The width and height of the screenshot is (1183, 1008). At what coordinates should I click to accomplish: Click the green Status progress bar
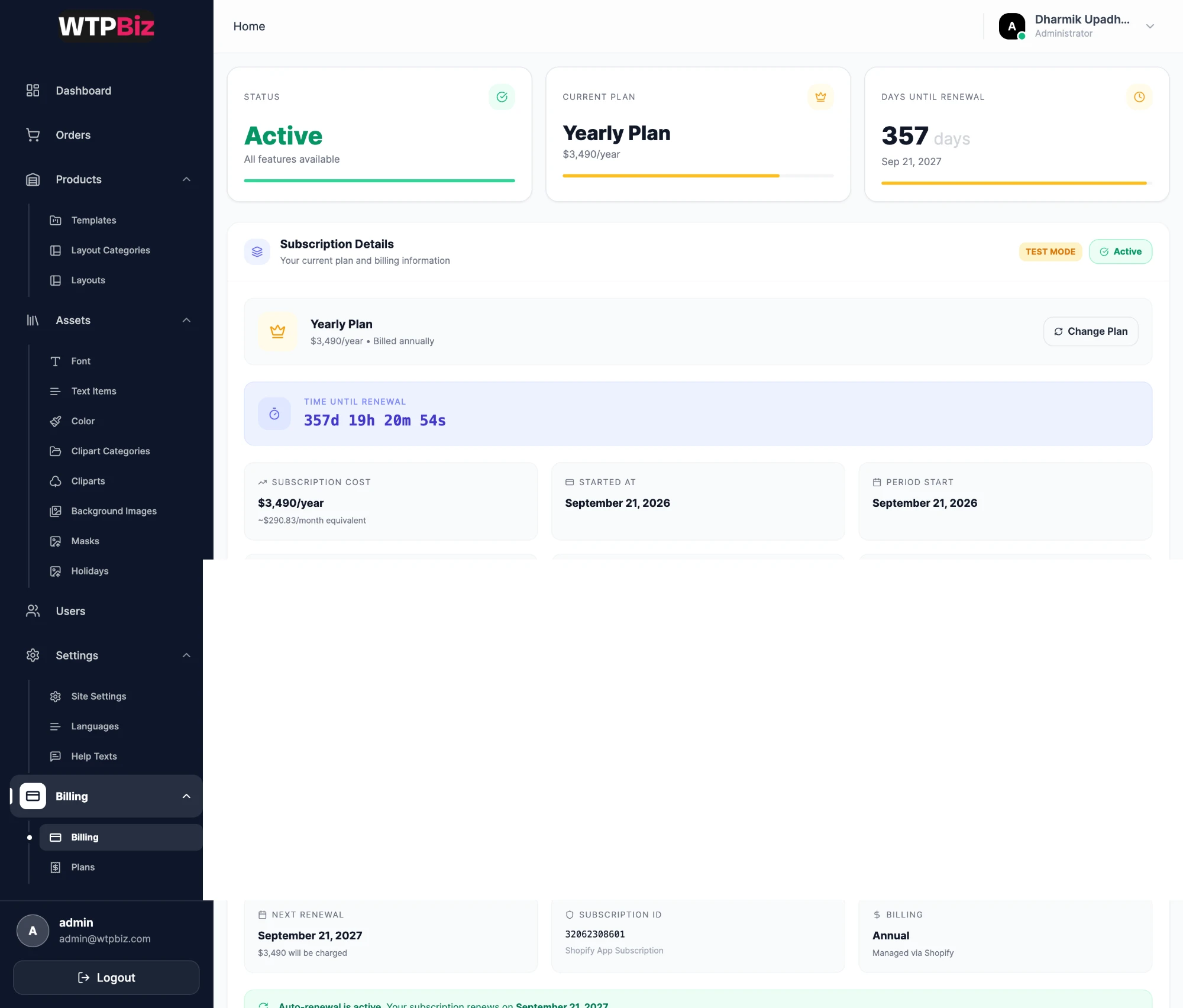[x=379, y=180]
